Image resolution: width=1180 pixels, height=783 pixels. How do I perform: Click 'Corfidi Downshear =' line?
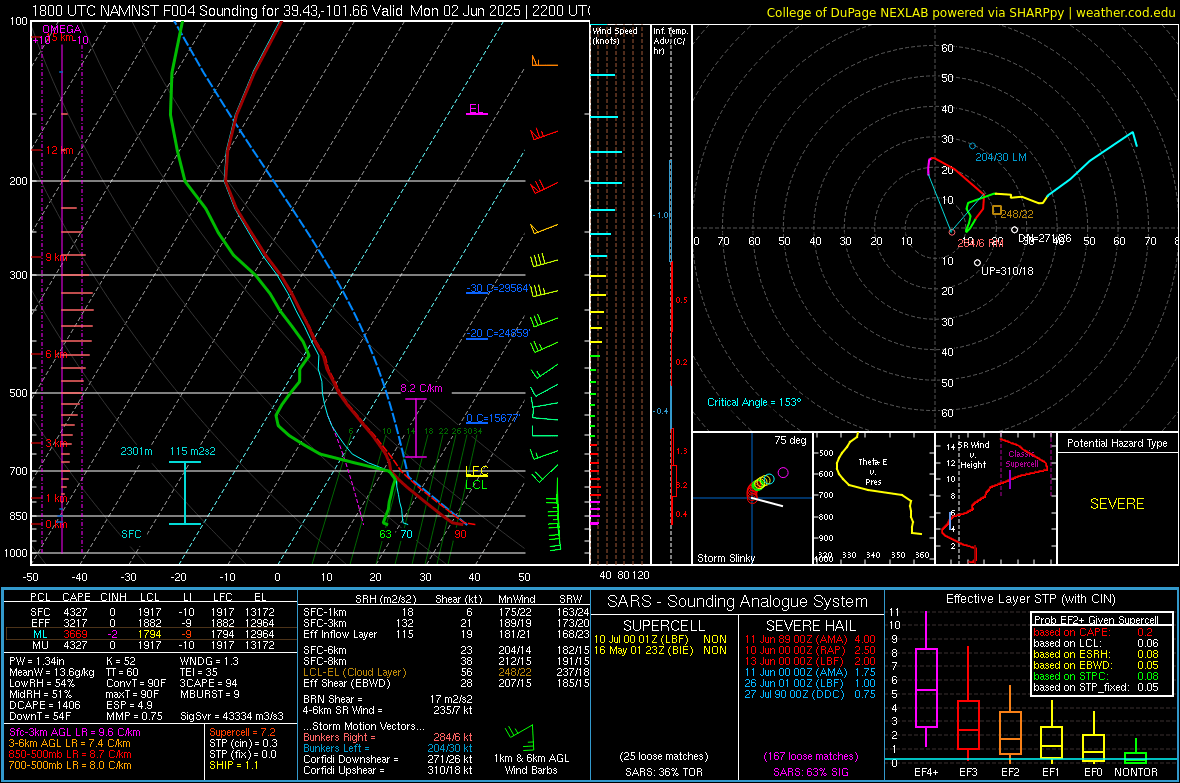(x=388, y=759)
